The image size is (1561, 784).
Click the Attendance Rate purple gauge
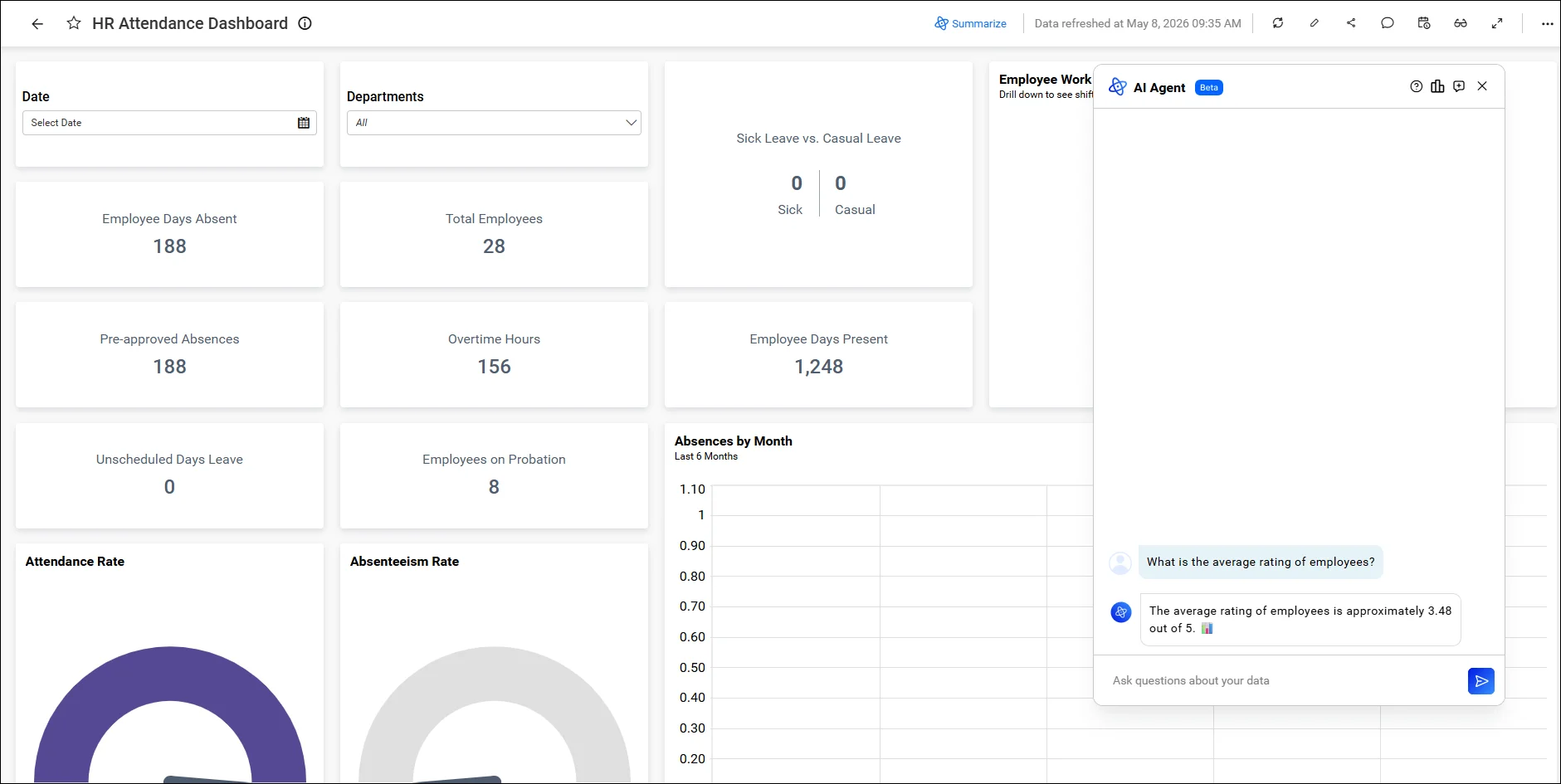tap(170, 672)
